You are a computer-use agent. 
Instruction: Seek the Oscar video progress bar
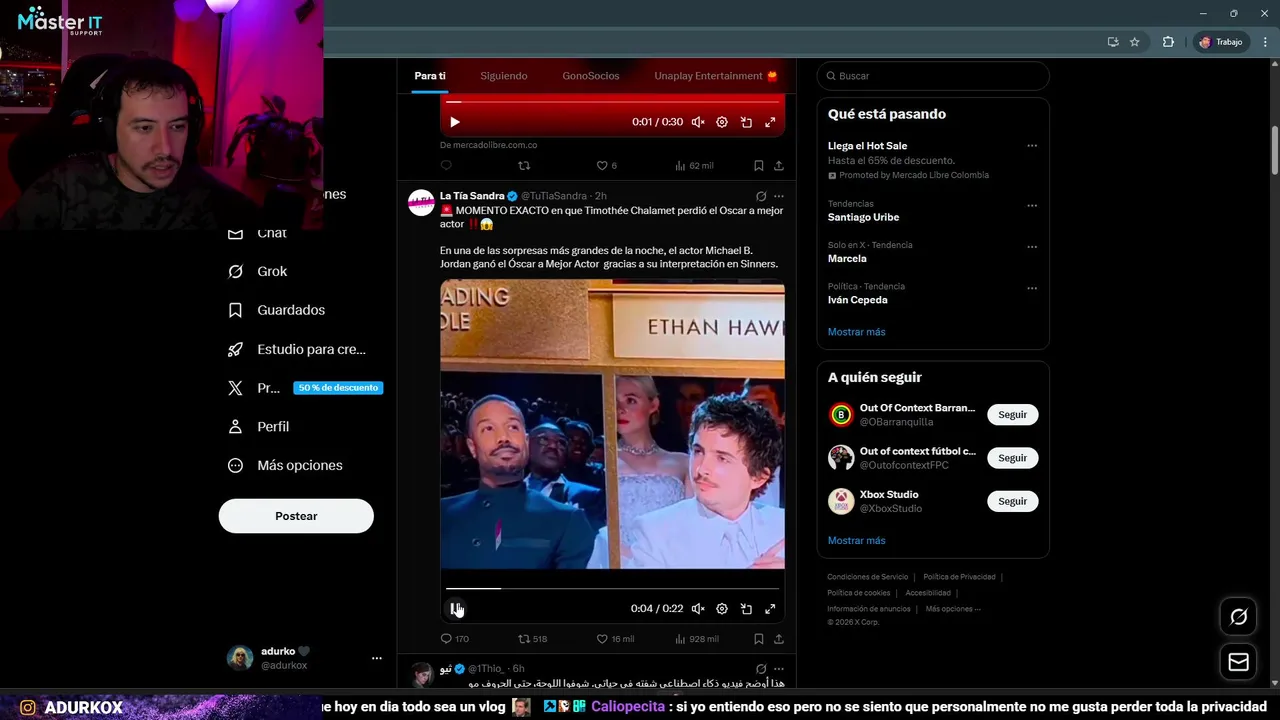coord(612,589)
